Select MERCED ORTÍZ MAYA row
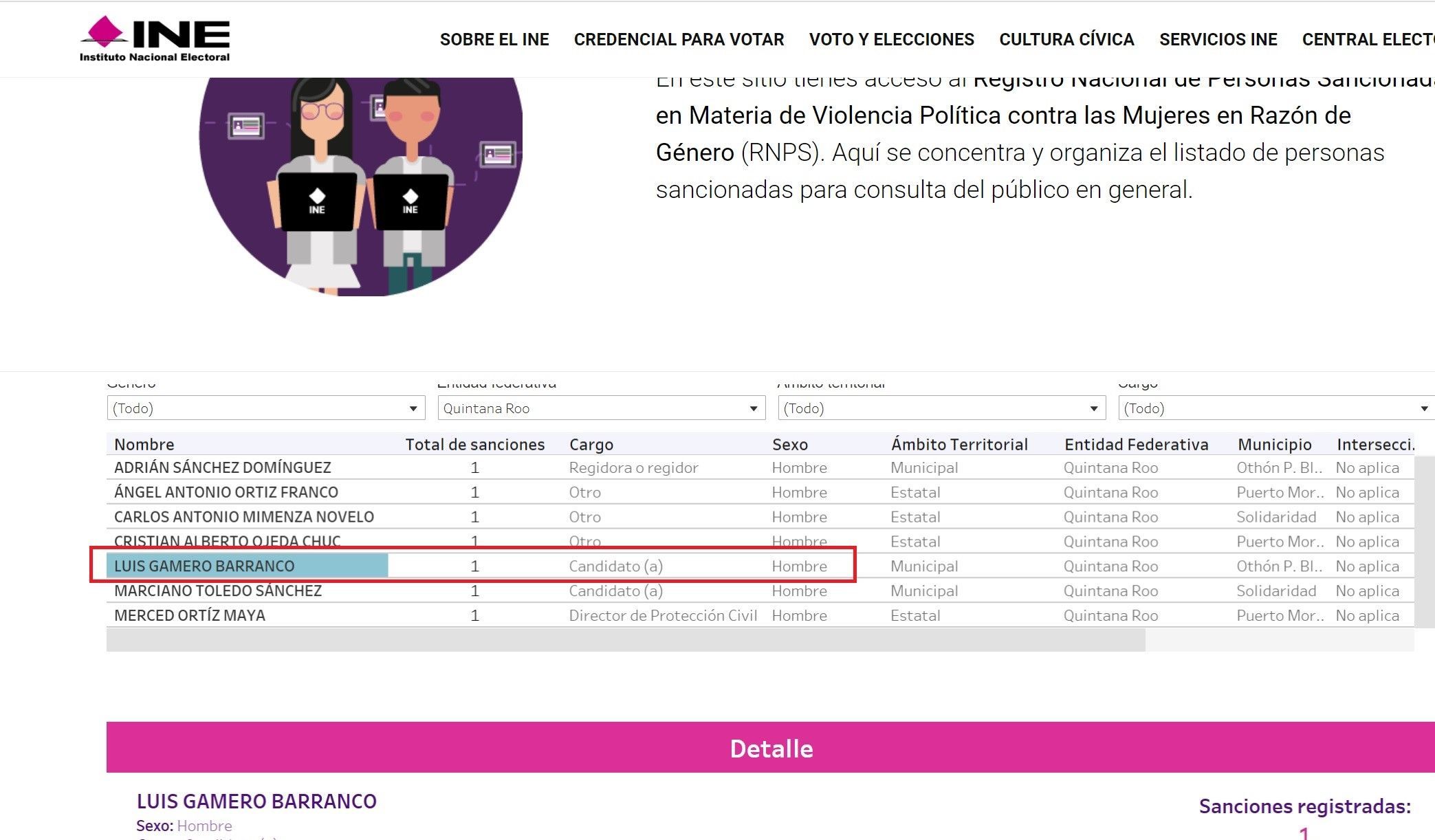 coord(760,615)
